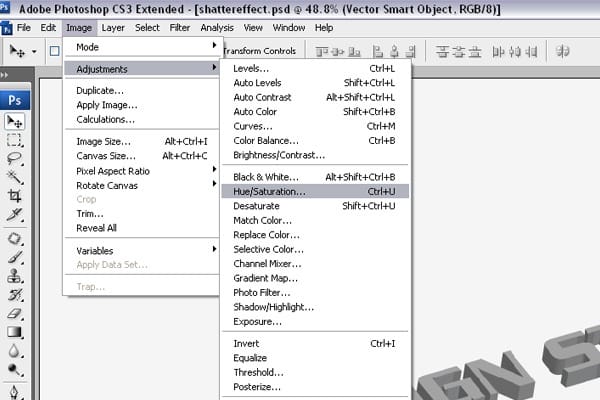This screenshot has width=600, height=400.
Task: Select Duplicate from Image menu
Action: click(141, 90)
